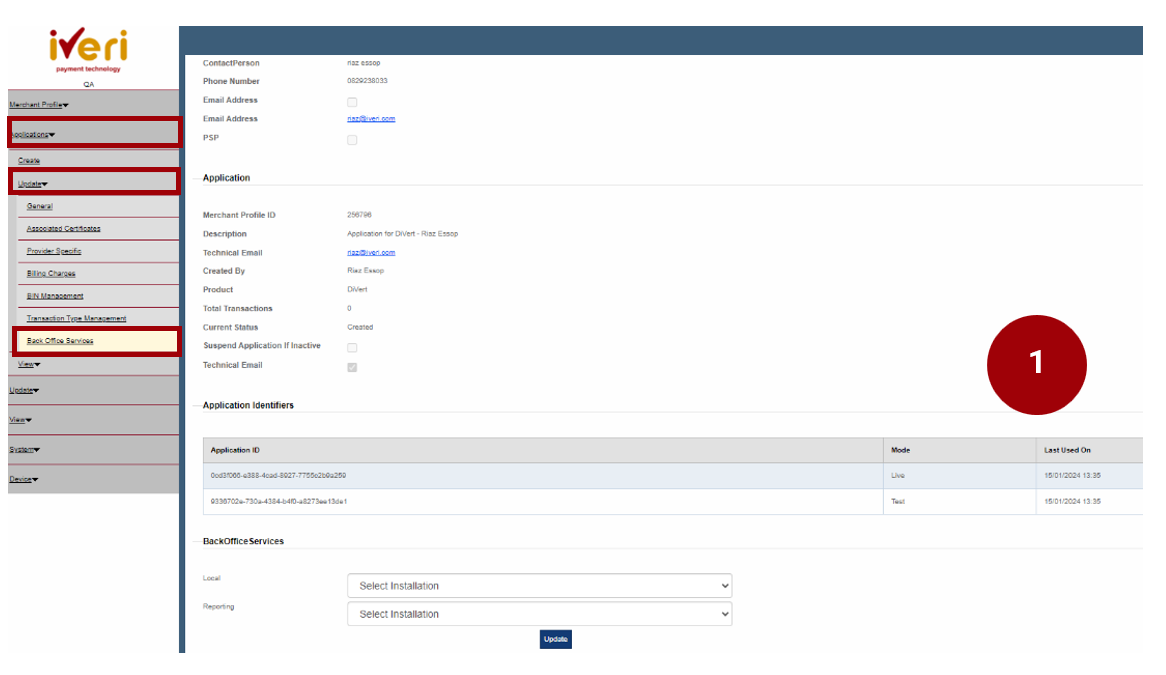Click the iVeri payment technology logo
The image size is (1166, 675).
(x=88, y=50)
